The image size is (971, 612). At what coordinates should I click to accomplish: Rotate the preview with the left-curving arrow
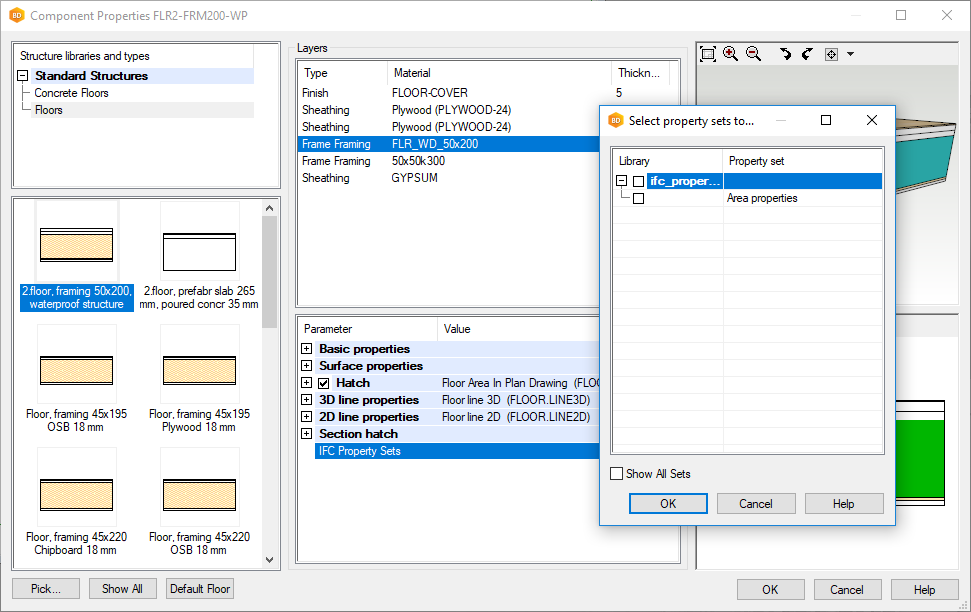[x=785, y=54]
